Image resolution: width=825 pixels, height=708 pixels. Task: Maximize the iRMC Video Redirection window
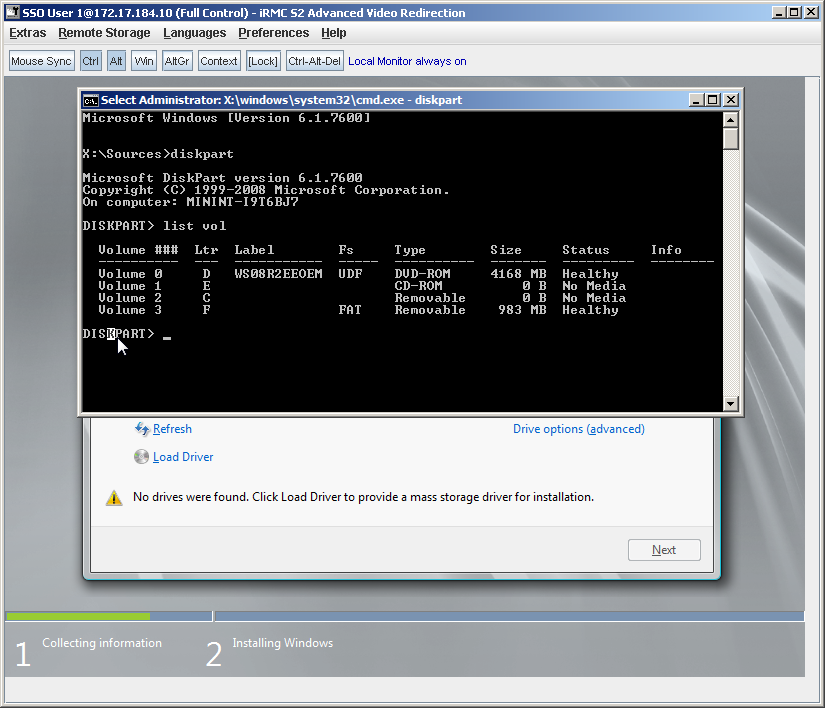(795, 12)
